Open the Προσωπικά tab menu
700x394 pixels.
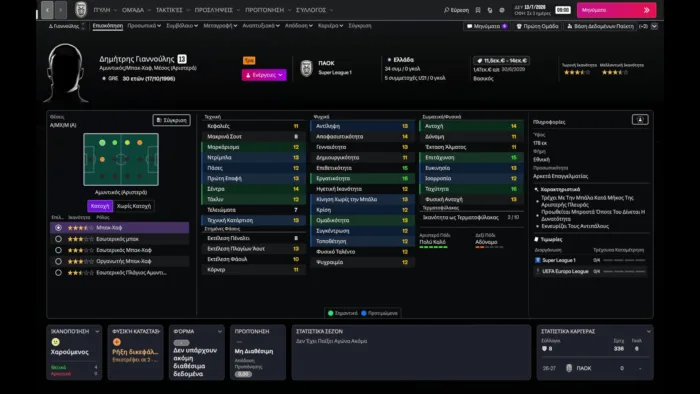(x=144, y=26)
